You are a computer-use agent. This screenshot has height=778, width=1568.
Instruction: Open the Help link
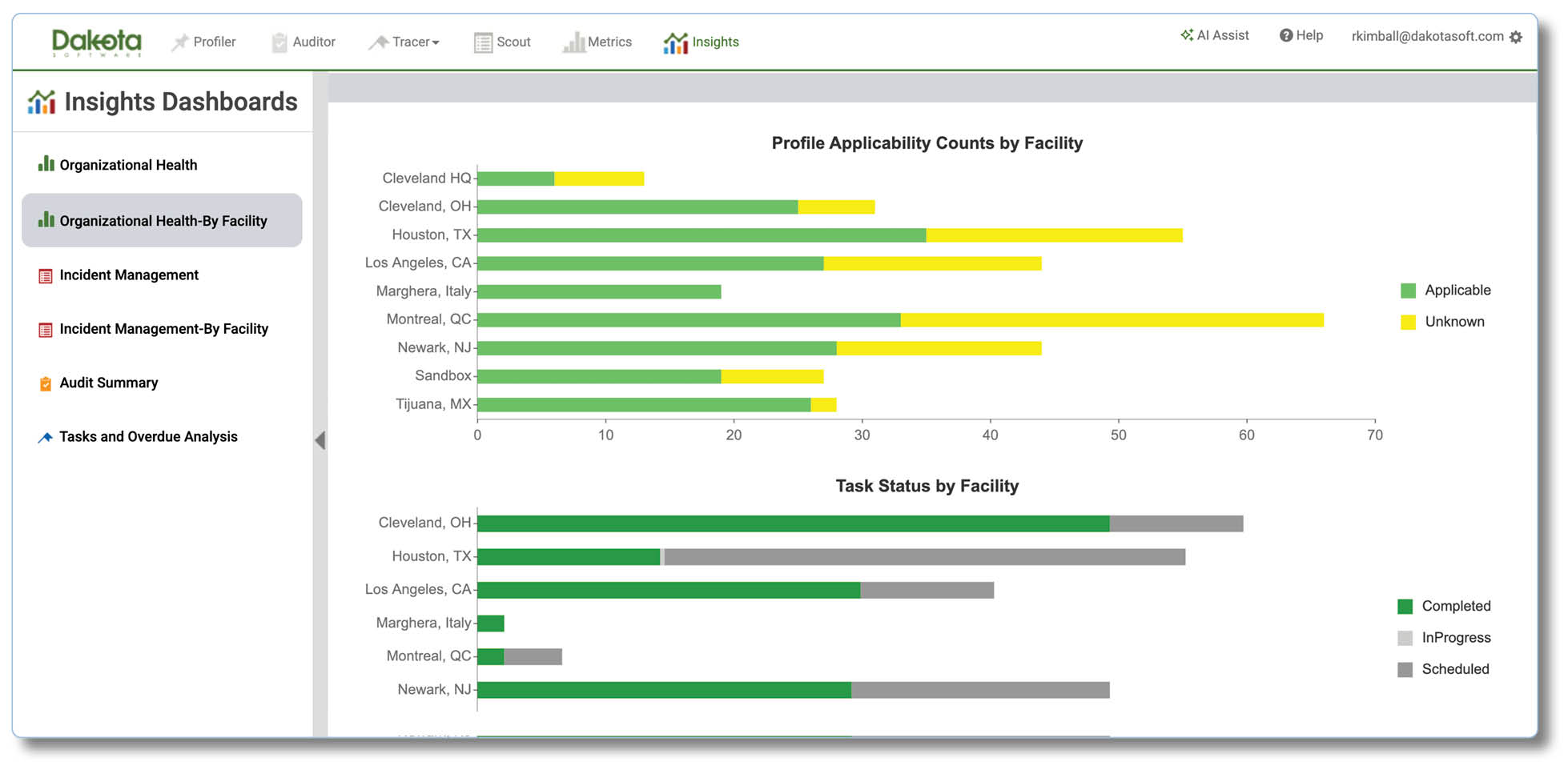coord(1301,35)
